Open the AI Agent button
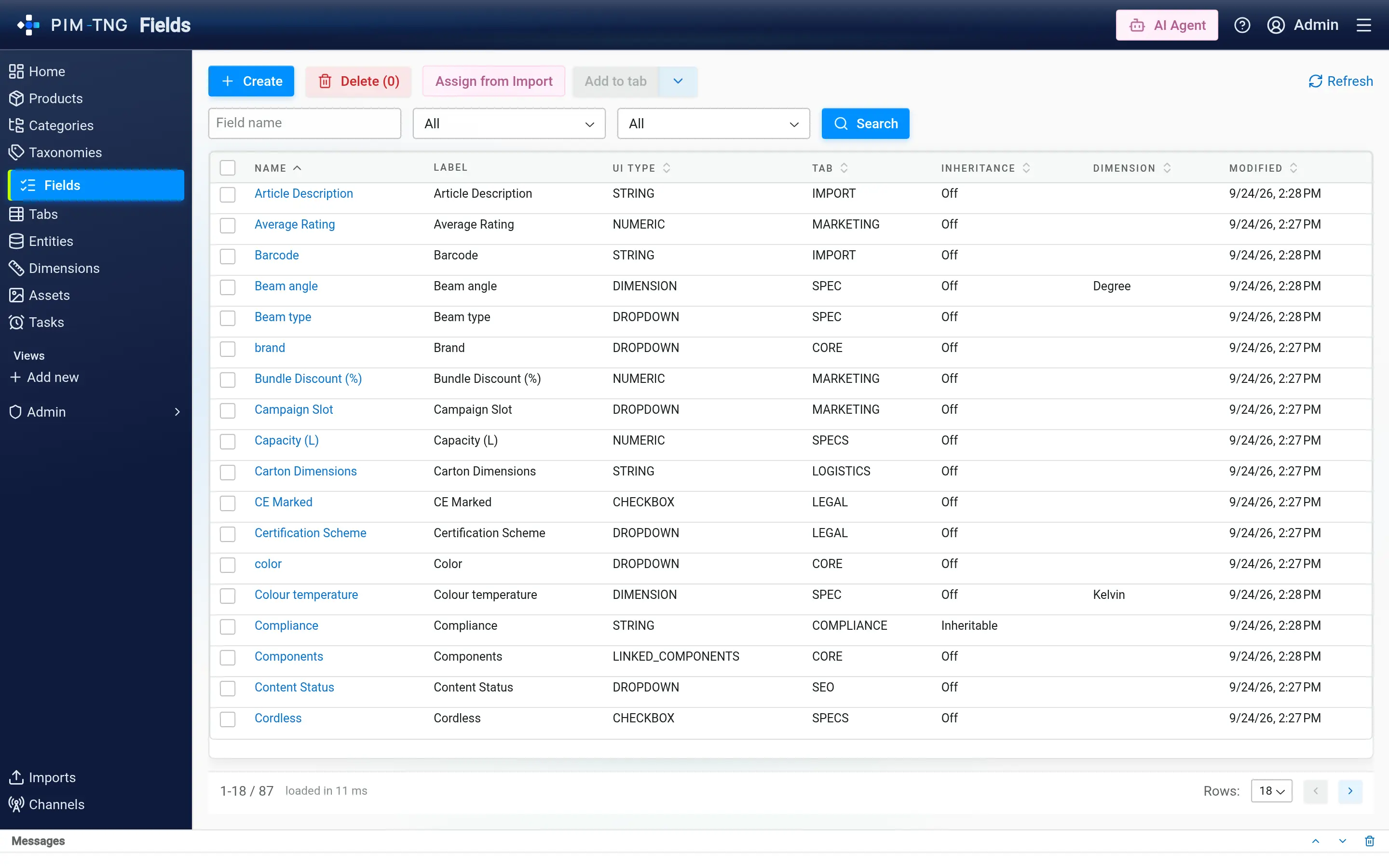1389x868 pixels. click(x=1167, y=25)
